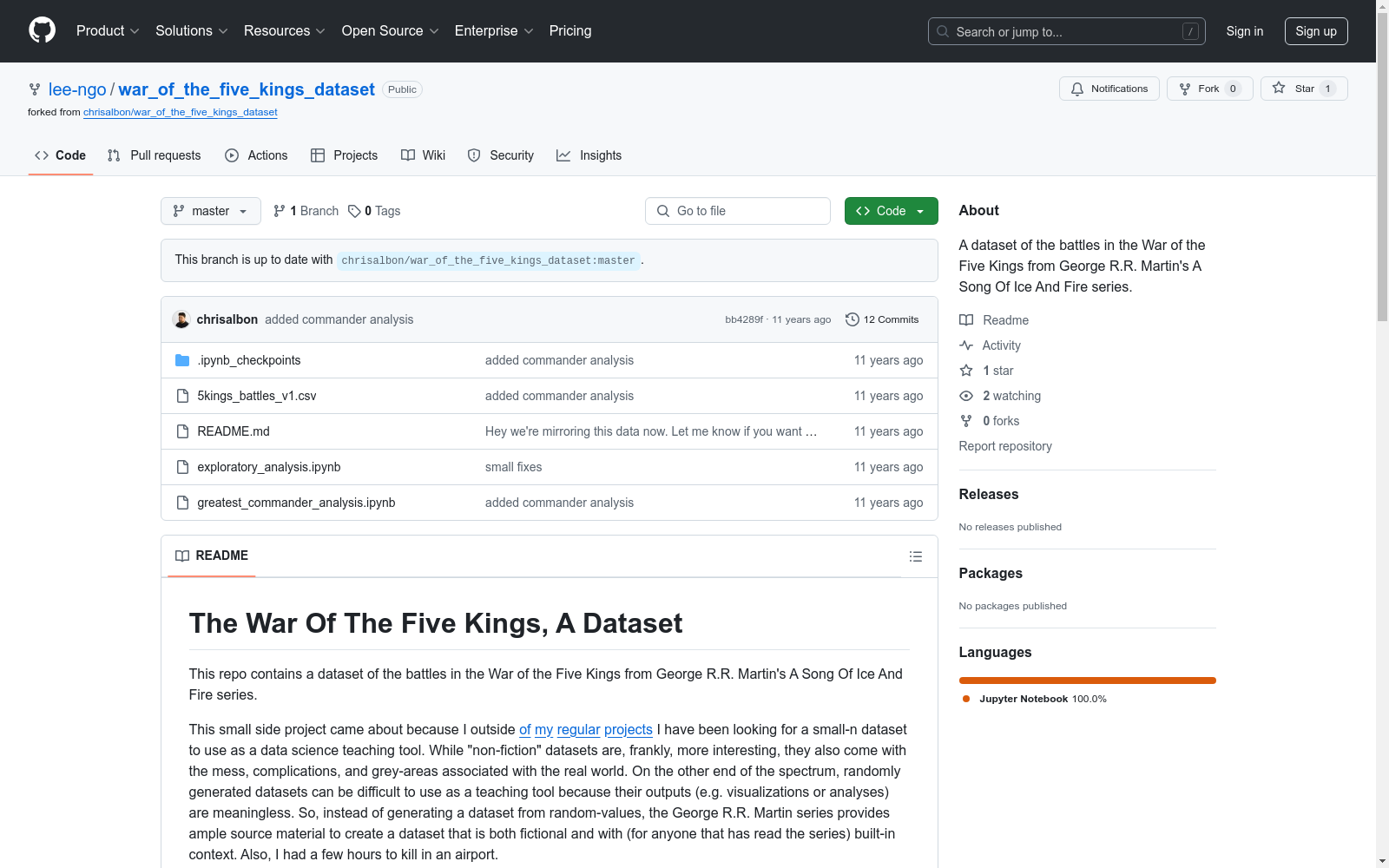Screen dimensions: 1389x868
Task: View the 12 Commits history
Action: pyautogui.click(x=882, y=319)
